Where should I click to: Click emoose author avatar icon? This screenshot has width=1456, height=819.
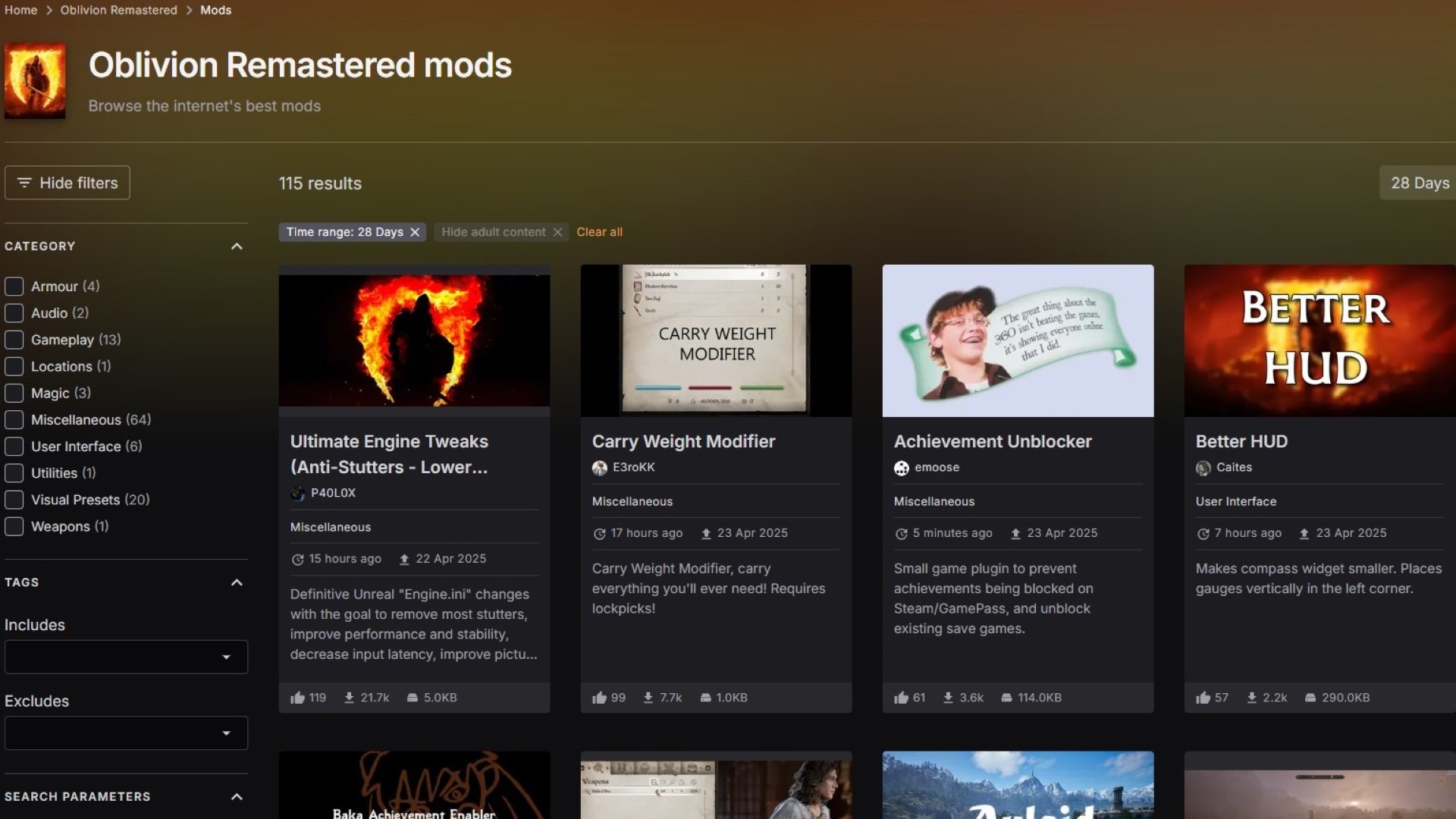coord(902,468)
